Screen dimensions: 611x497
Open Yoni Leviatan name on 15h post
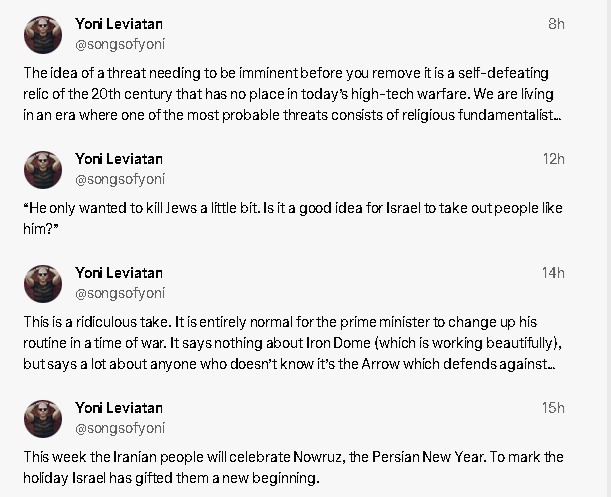(x=119, y=408)
